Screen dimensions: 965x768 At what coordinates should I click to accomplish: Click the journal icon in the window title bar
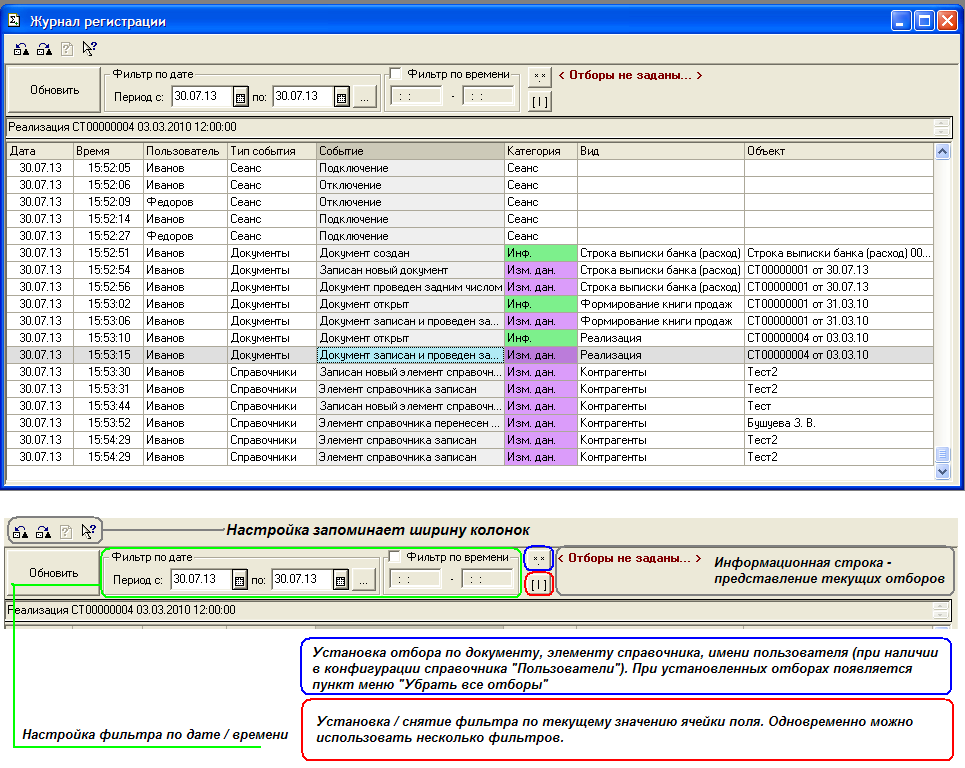(13, 20)
